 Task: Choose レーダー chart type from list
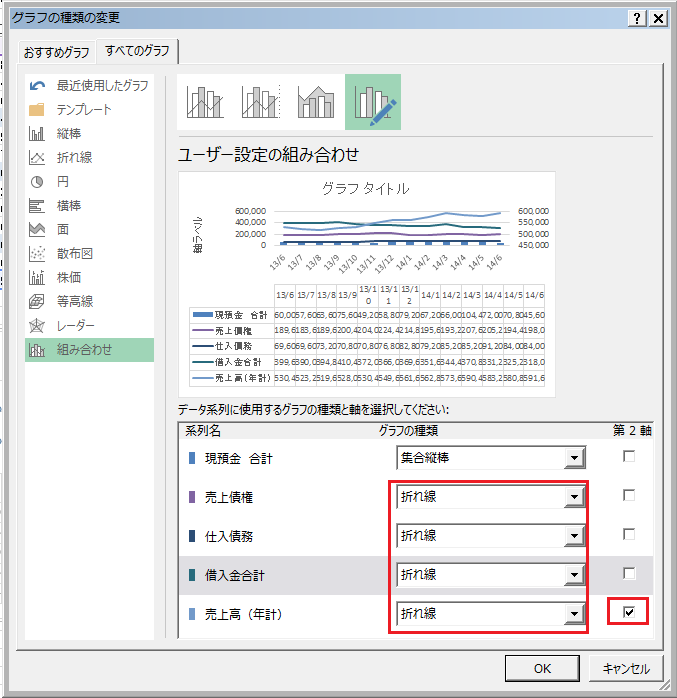click(x=75, y=325)
